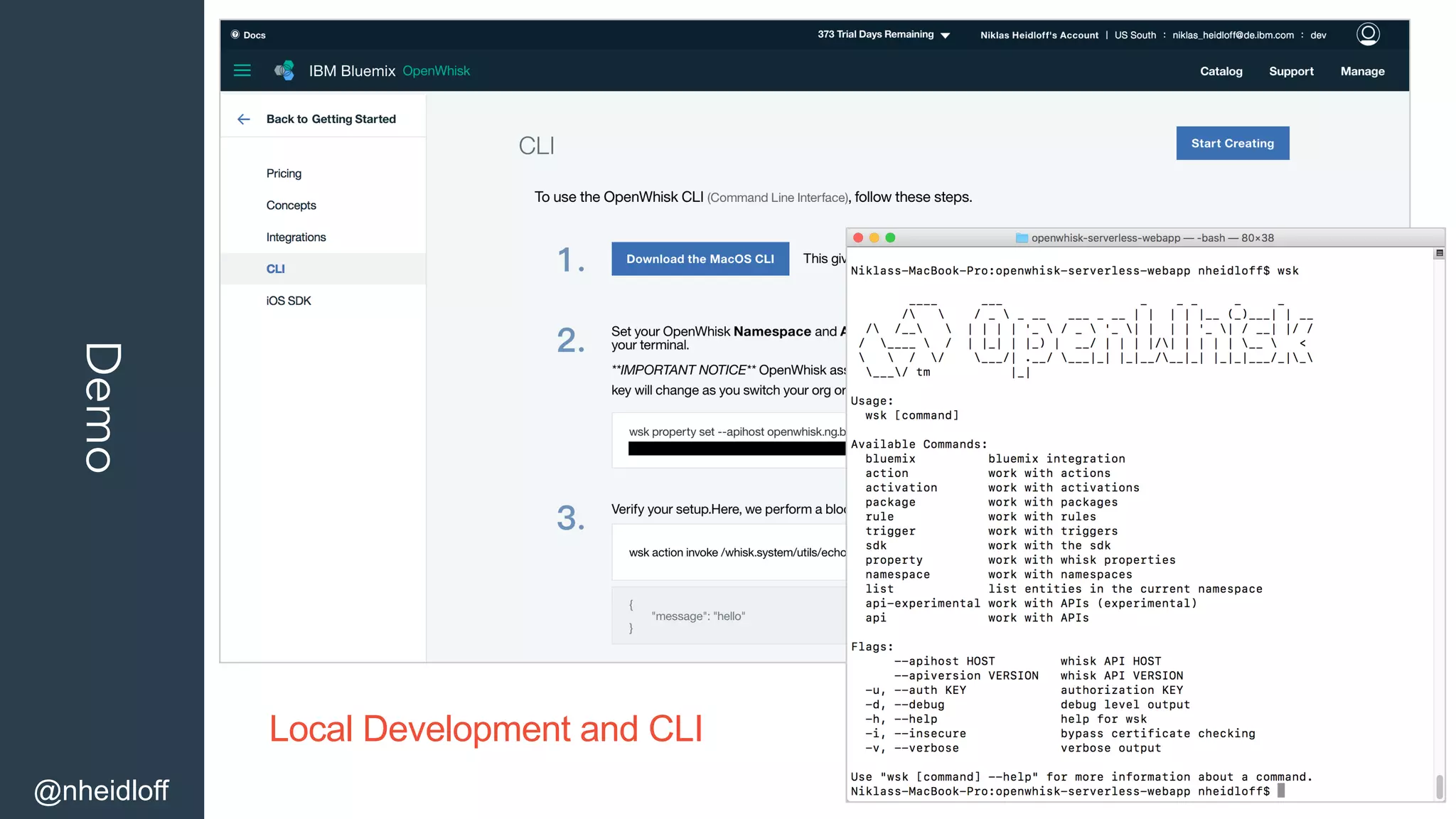Screen dimensions: 1456x819
Task: Click the terminal scrollbar top split icon
Action: (1440, 253)
